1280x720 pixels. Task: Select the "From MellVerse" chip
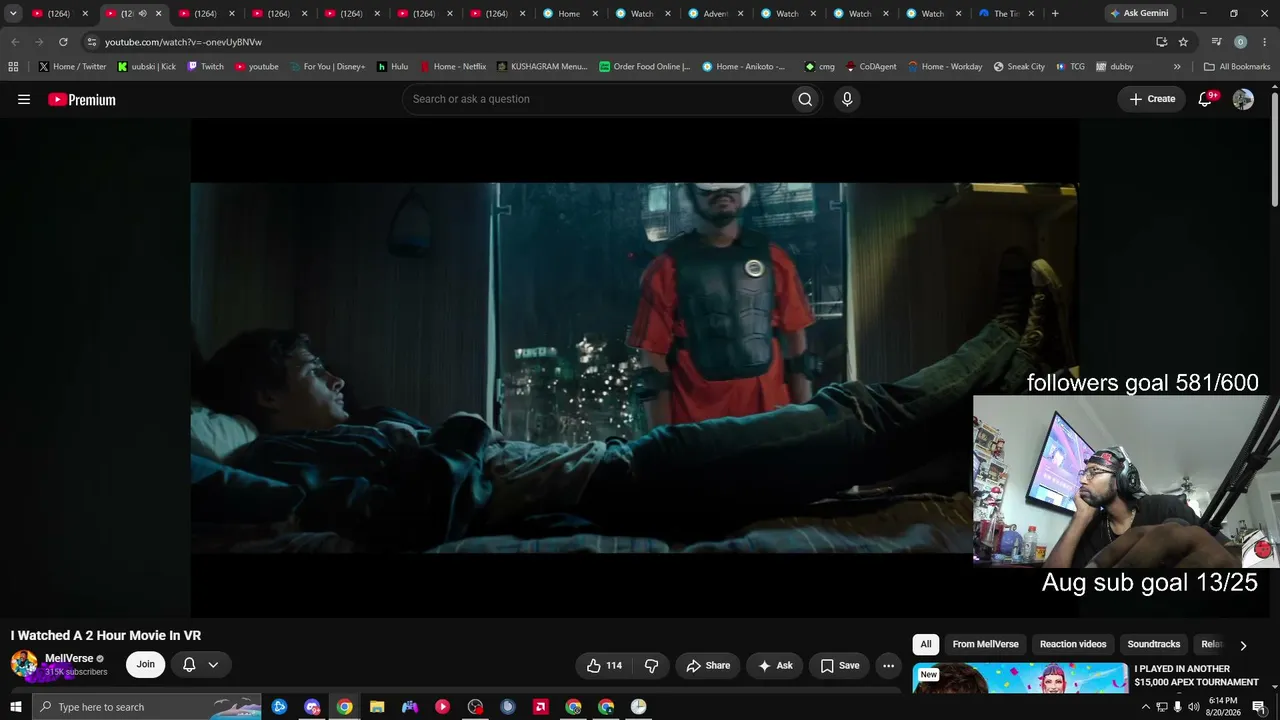[x=985, y=644]
